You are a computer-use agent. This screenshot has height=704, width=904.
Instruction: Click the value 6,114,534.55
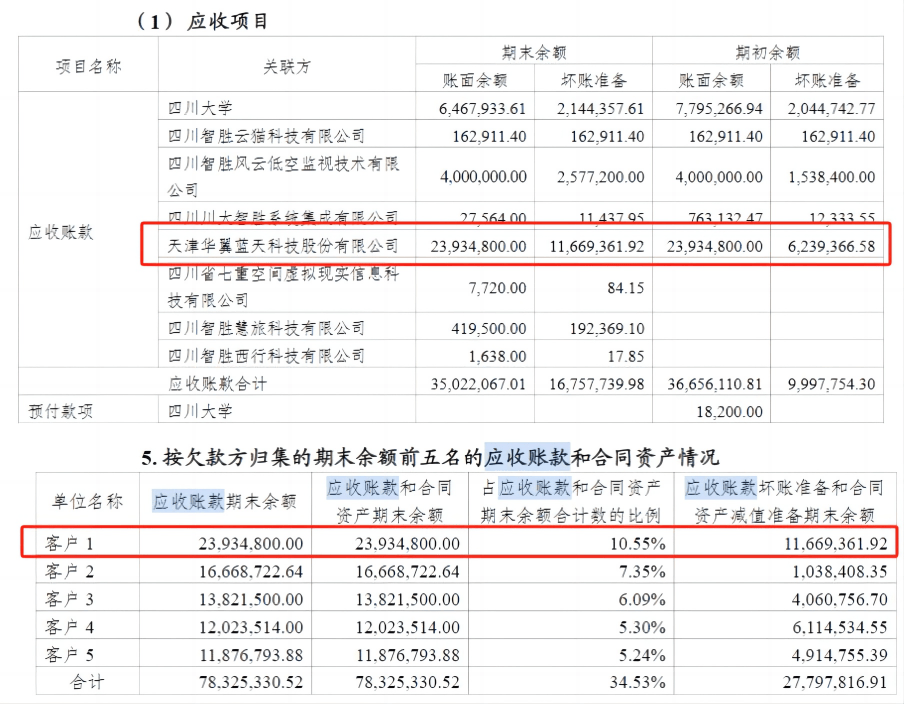click(x=839, y=627)
